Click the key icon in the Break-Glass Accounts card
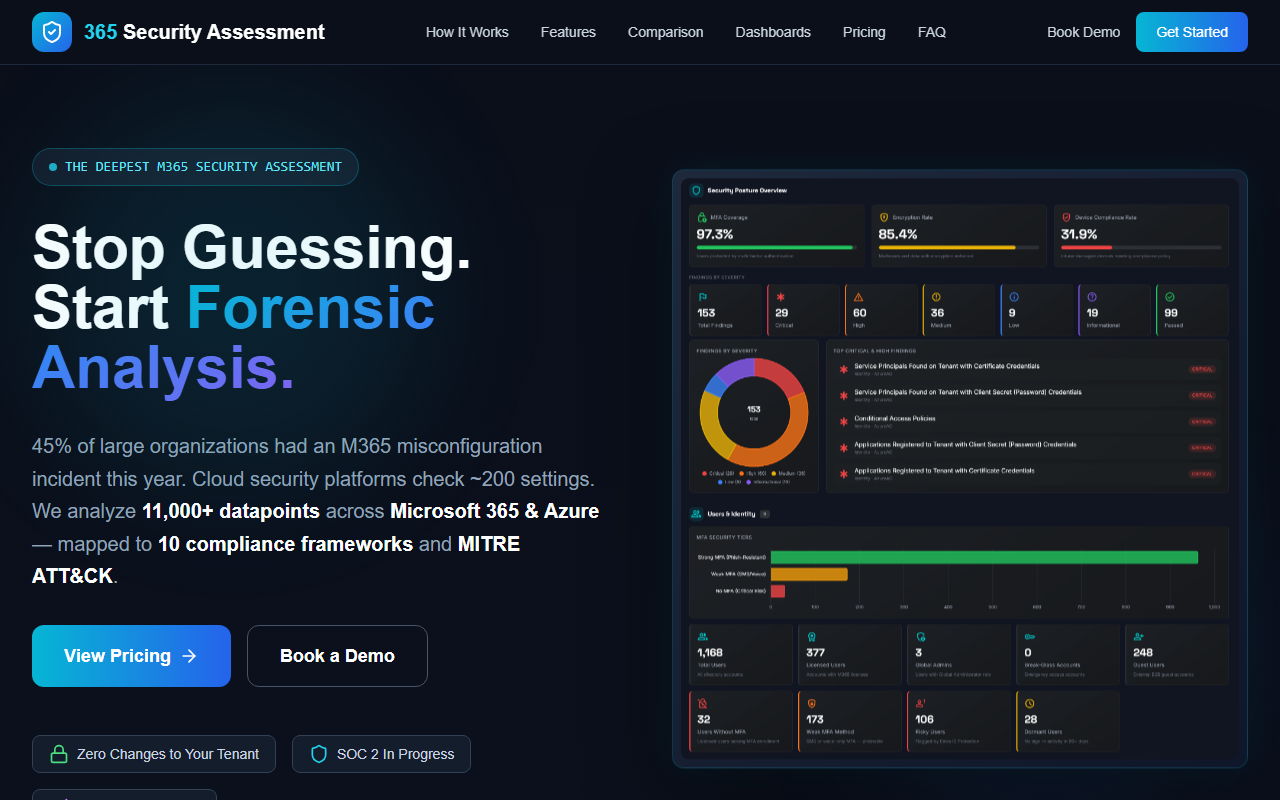The width and height of the screenshot is (1280, 800). click(1029, 636)
